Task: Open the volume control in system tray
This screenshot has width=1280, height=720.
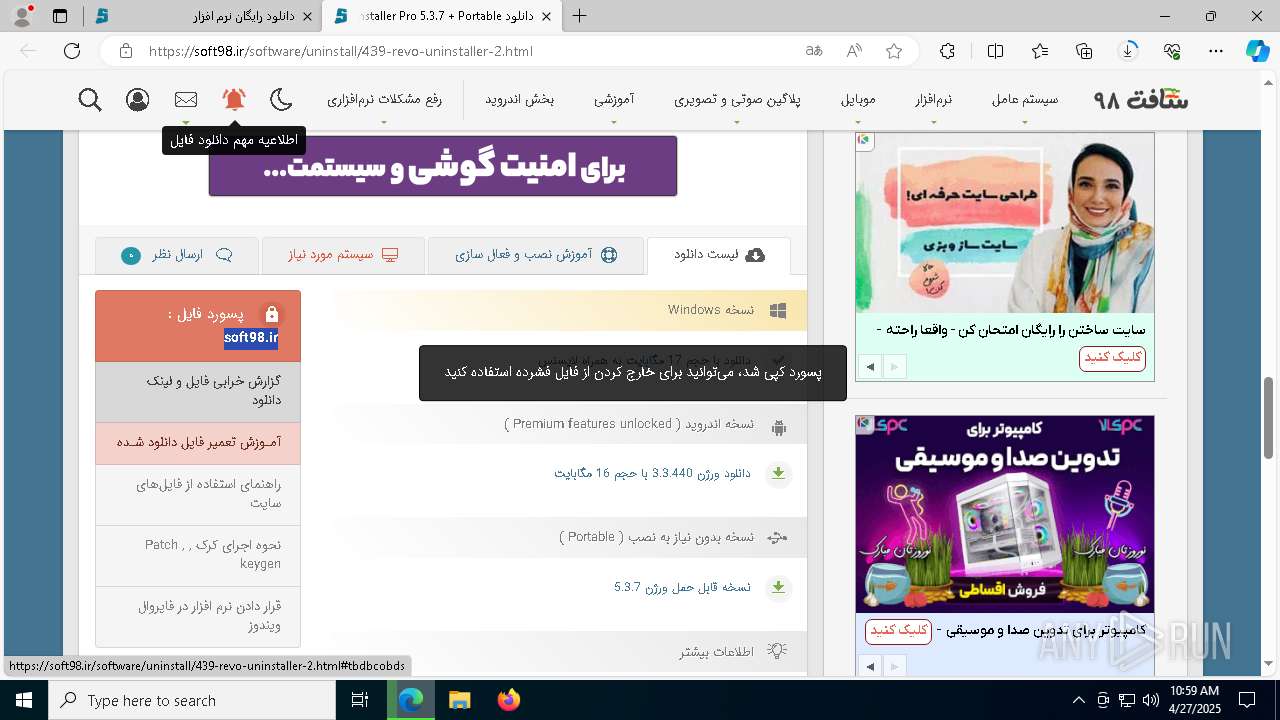Action: pyautogui.click(x=1150, y=700)
